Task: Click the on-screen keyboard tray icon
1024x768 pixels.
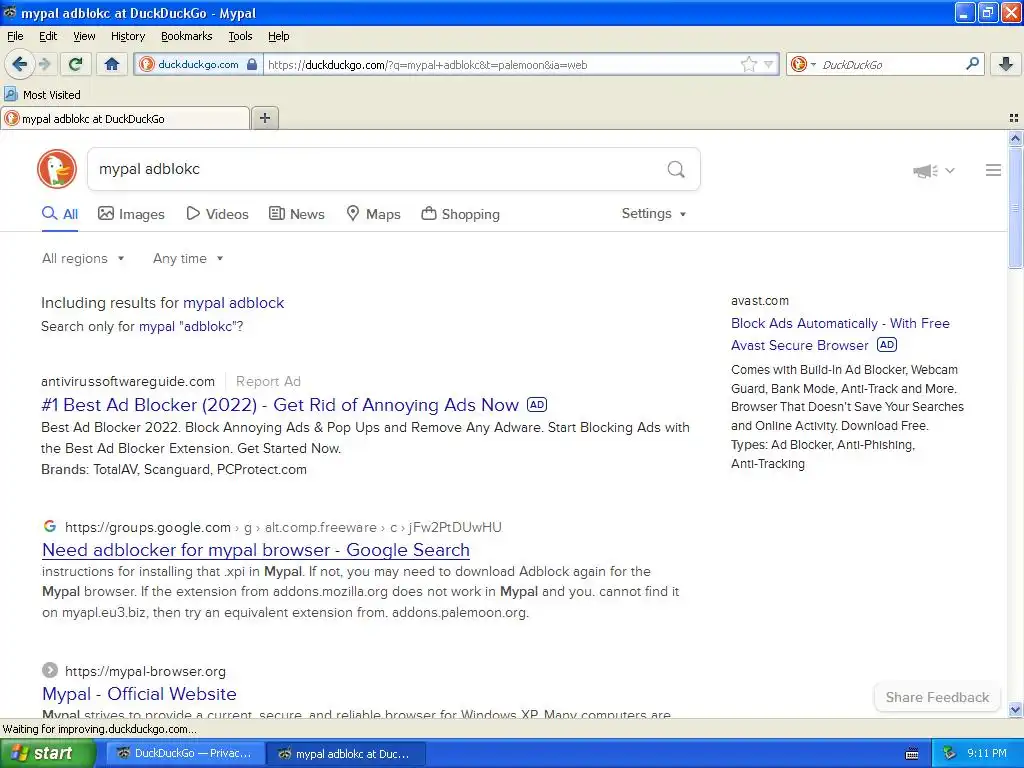Action: tap(912, 754)
